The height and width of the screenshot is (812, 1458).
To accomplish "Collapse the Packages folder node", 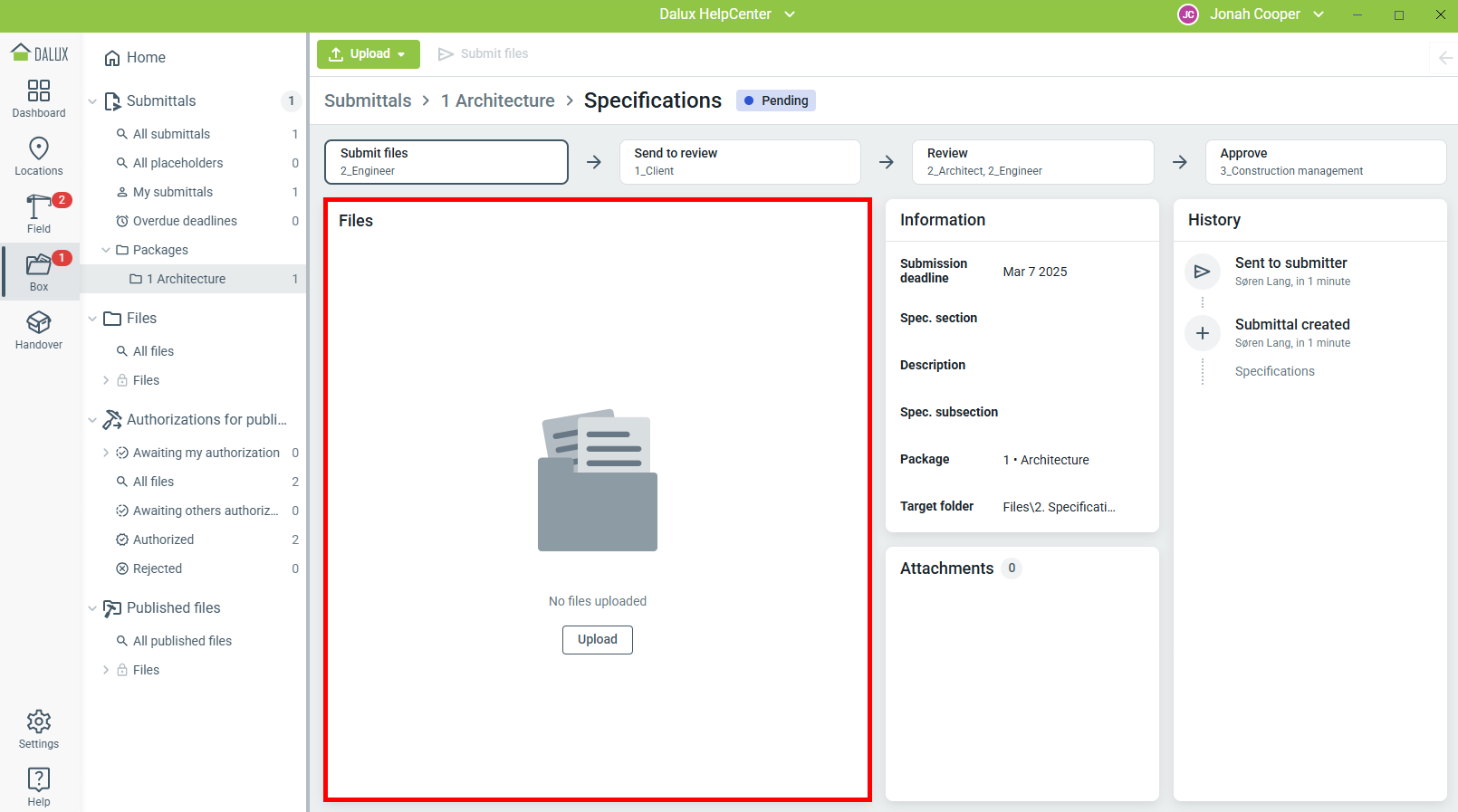I will tap(106, 250).
